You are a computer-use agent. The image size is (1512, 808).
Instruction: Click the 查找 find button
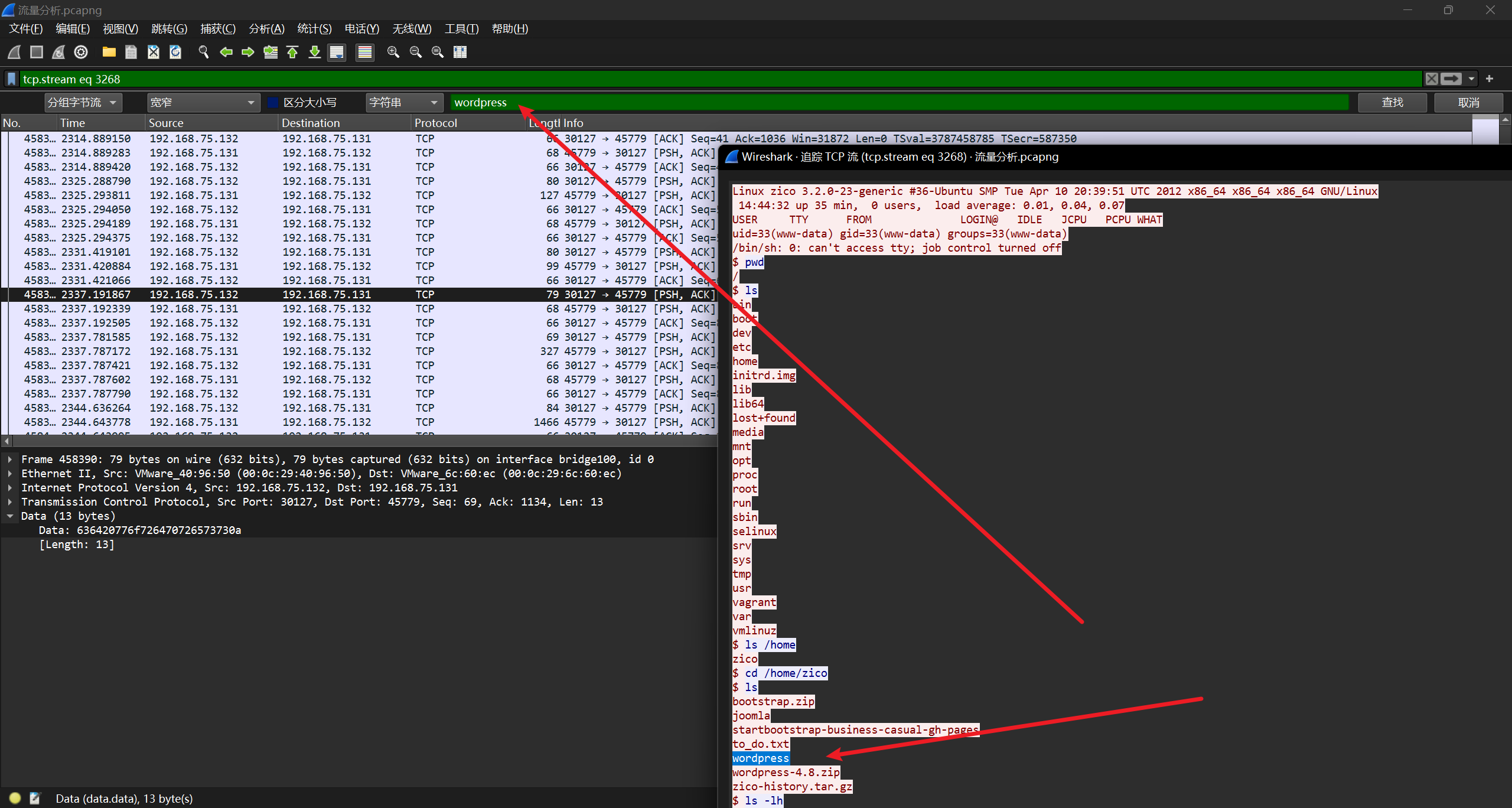point(1392,103)
